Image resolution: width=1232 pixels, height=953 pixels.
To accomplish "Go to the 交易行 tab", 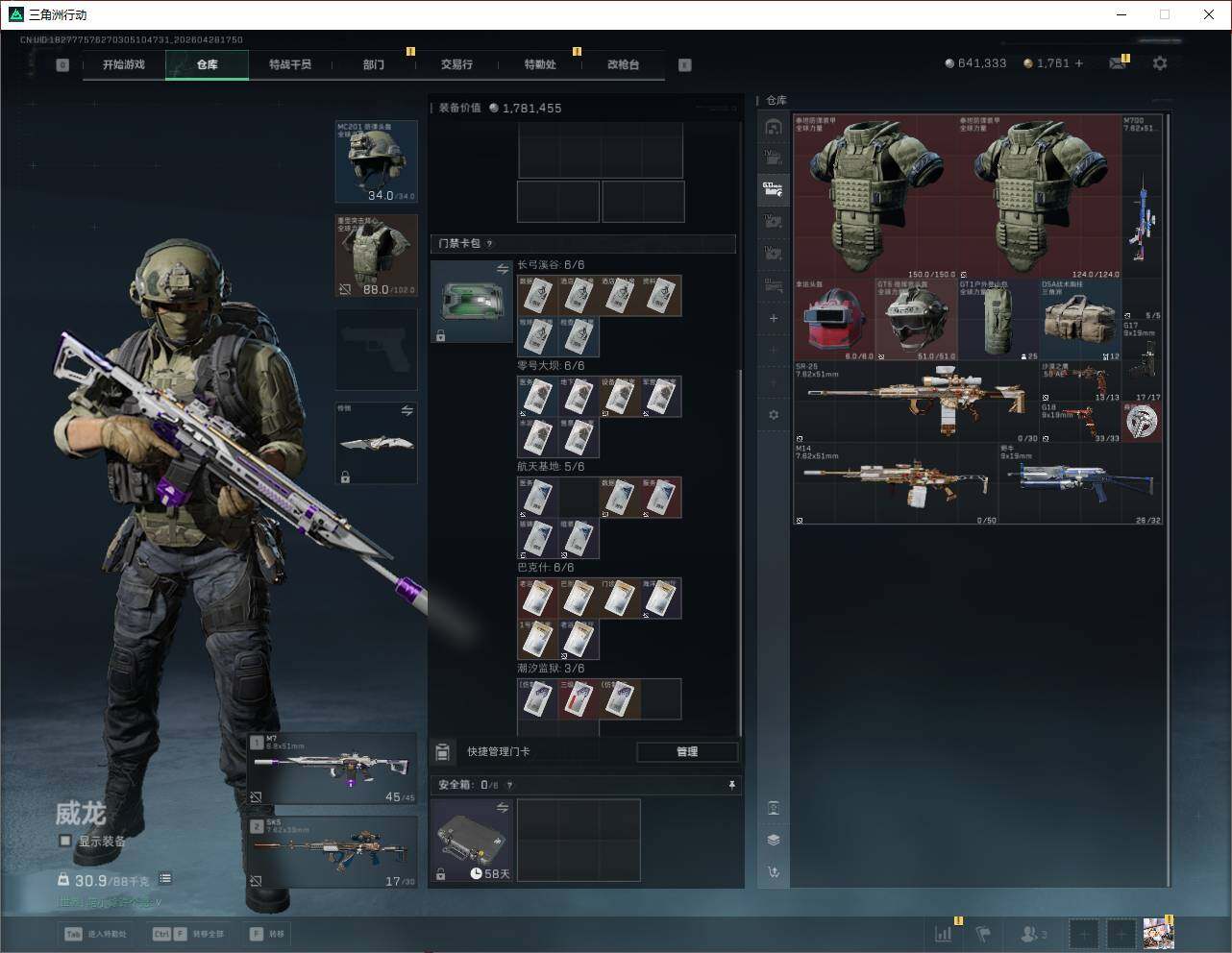I will pos(456,64).
